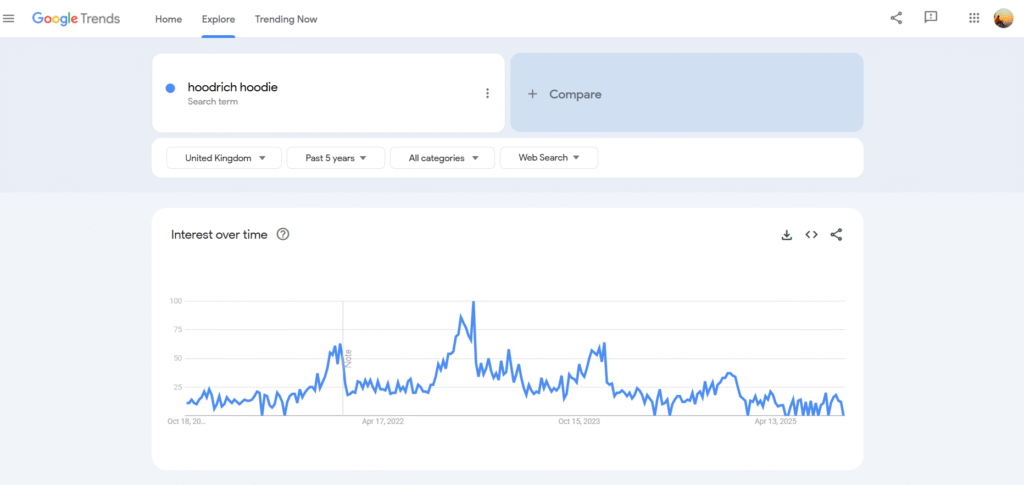Go to the Home tab
The width and height of the screenshot is (1024, 485).
point(169,19)
